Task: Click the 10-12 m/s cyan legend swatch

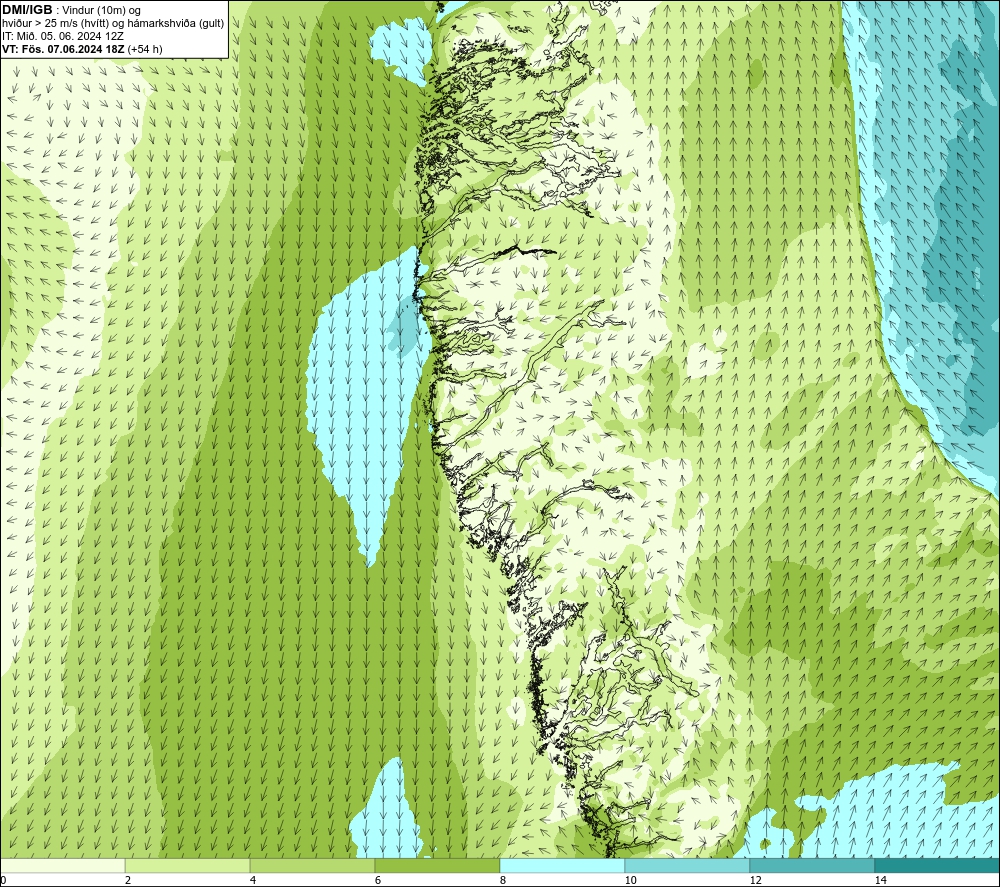Action: coord(688,865)
